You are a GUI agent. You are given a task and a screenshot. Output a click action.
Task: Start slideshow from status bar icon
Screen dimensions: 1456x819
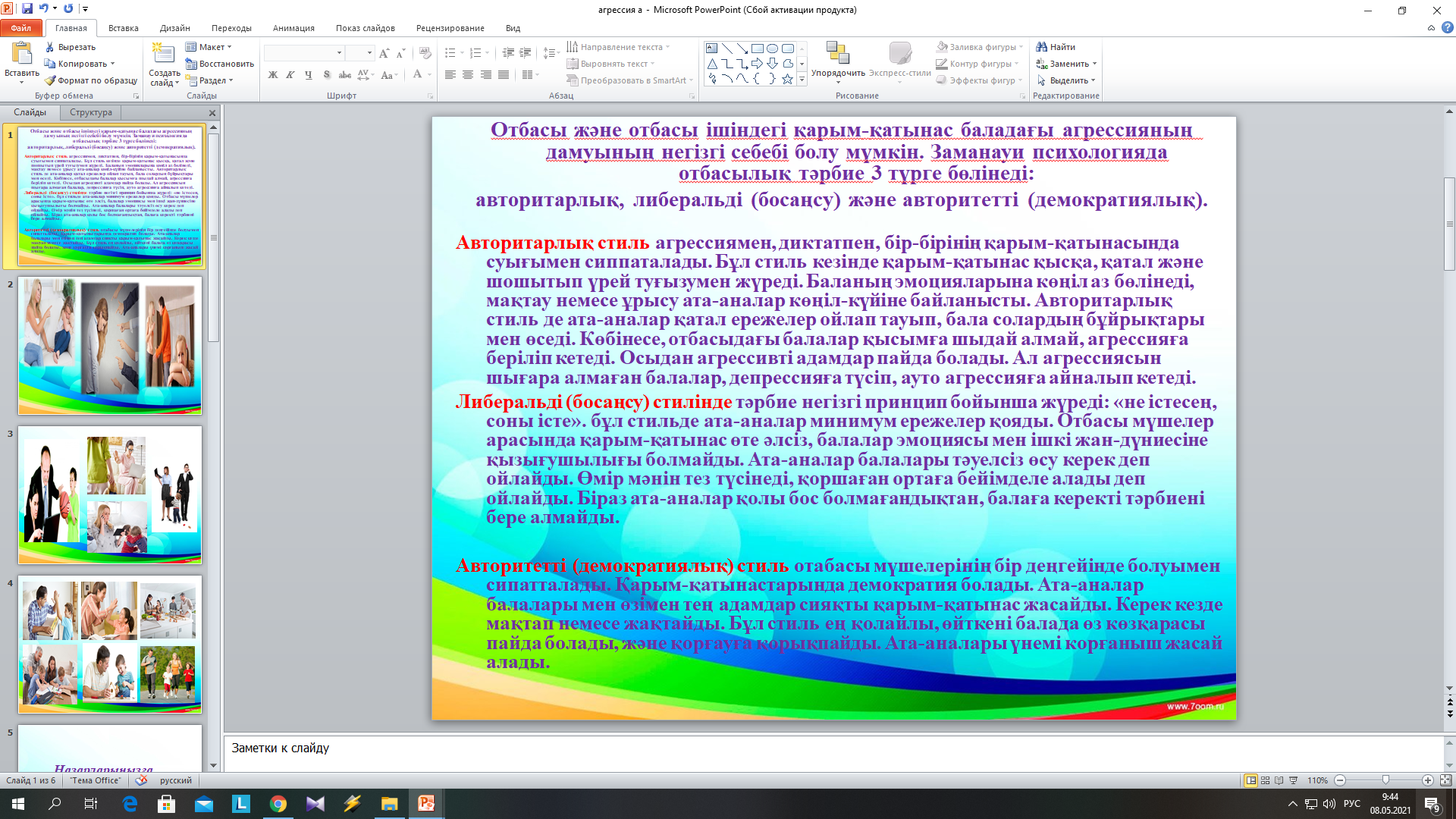pyautogui.click(x=1294, y=780)
